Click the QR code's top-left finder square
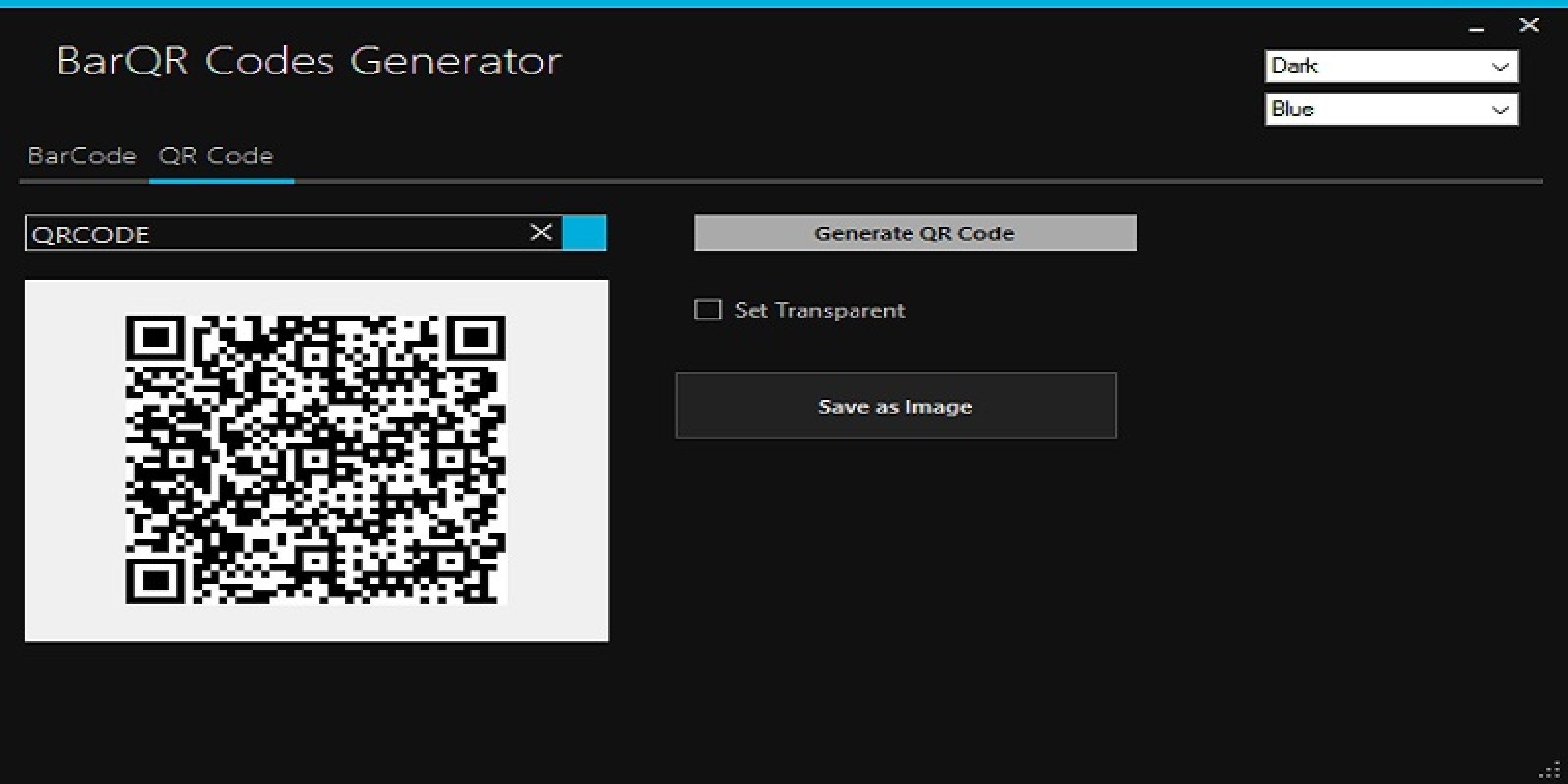Image resolution: width=1568 pixels, height=784 pixels. 156,340
